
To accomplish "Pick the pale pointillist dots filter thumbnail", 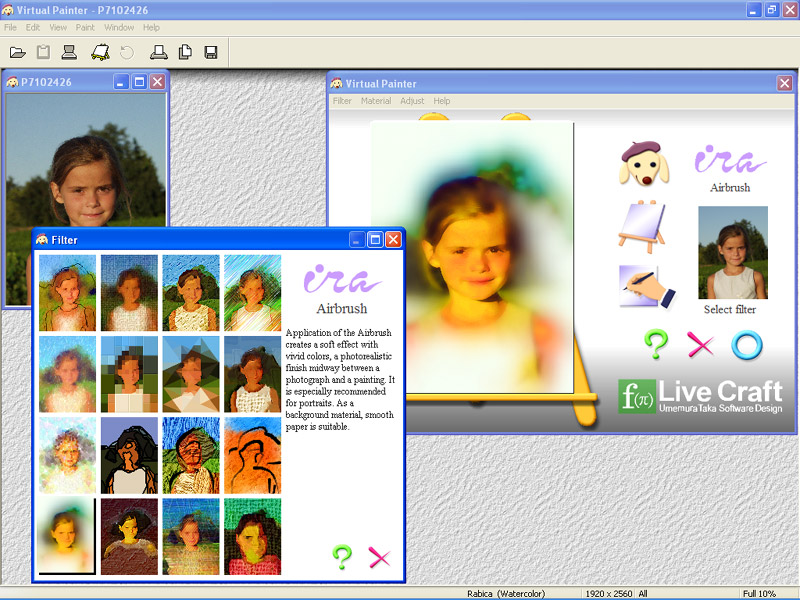I will [67, 456].
